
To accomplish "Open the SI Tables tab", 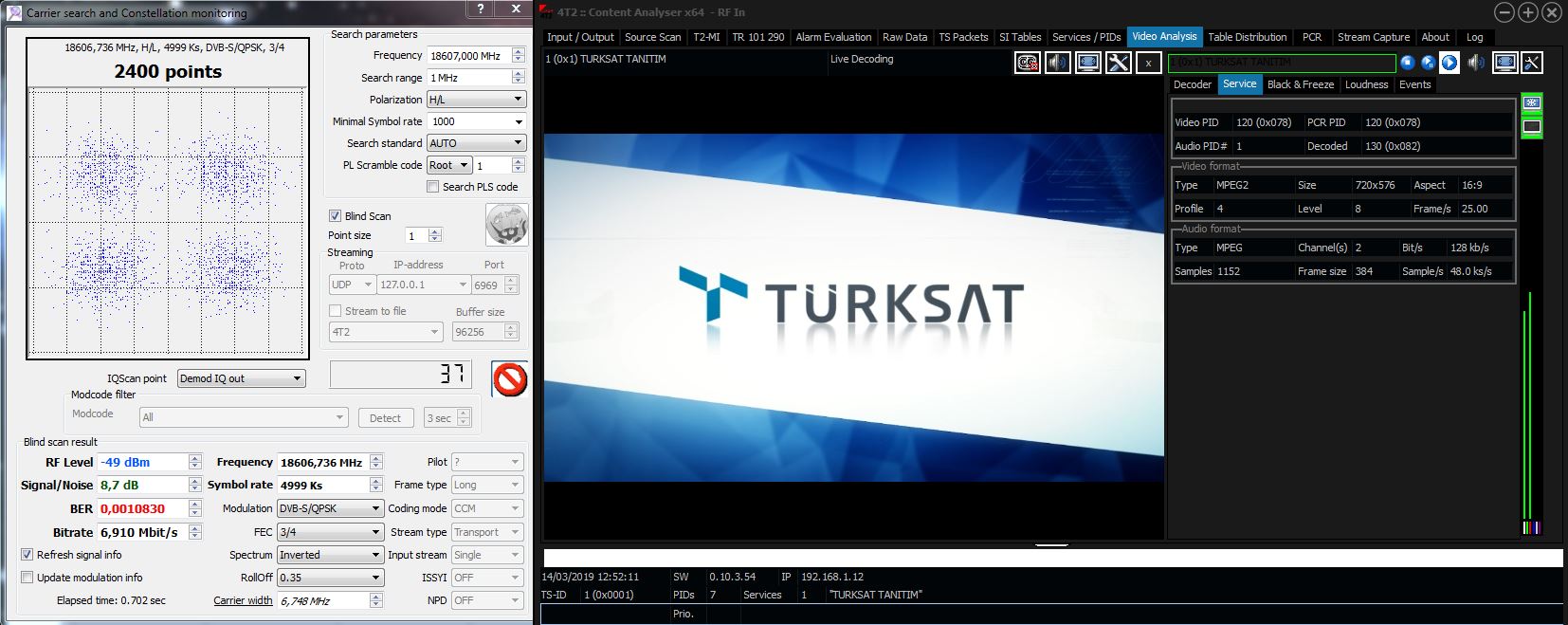I will 1020,37.
